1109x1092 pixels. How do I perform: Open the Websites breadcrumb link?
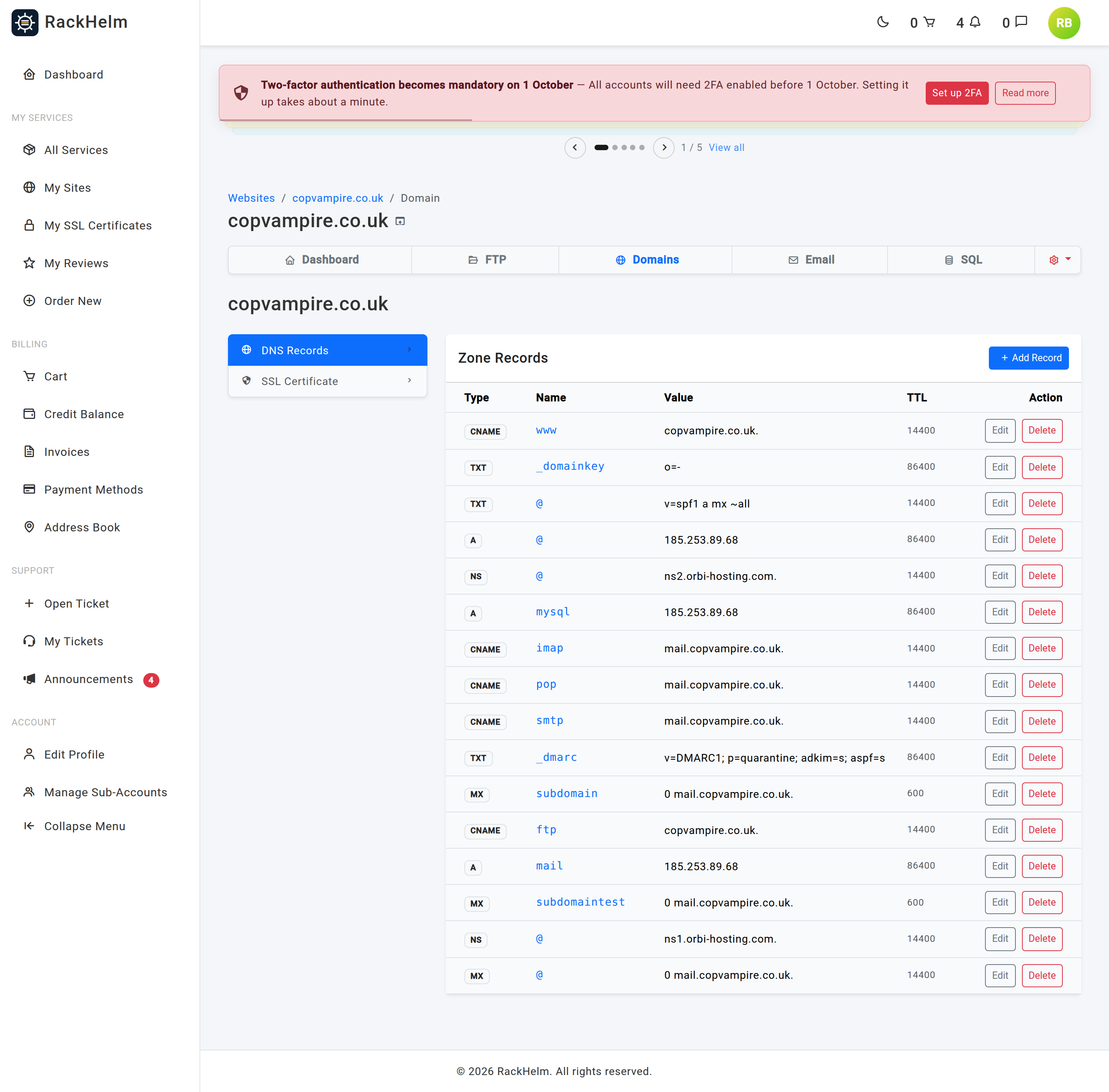251,198
